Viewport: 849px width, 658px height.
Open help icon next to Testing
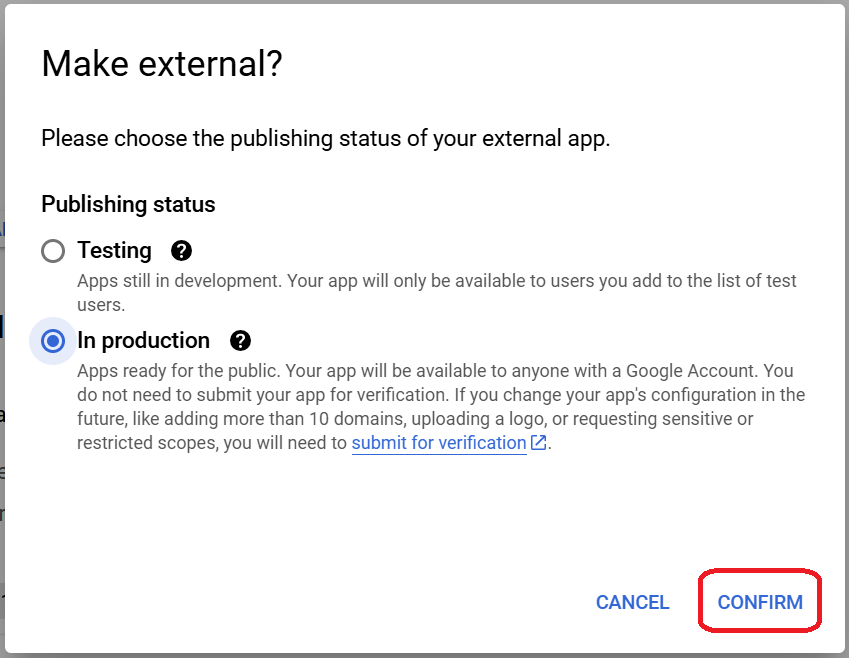coord(181,251)
